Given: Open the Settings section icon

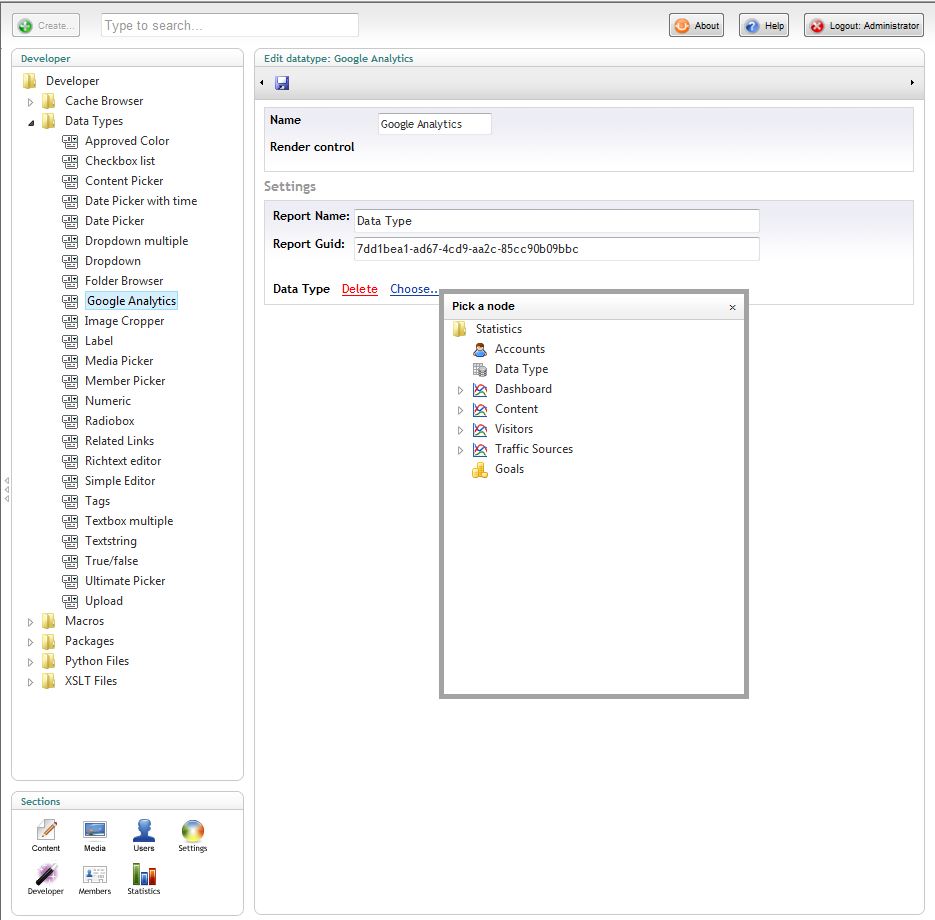Looking at the screenshot, I should pos(193,831).
